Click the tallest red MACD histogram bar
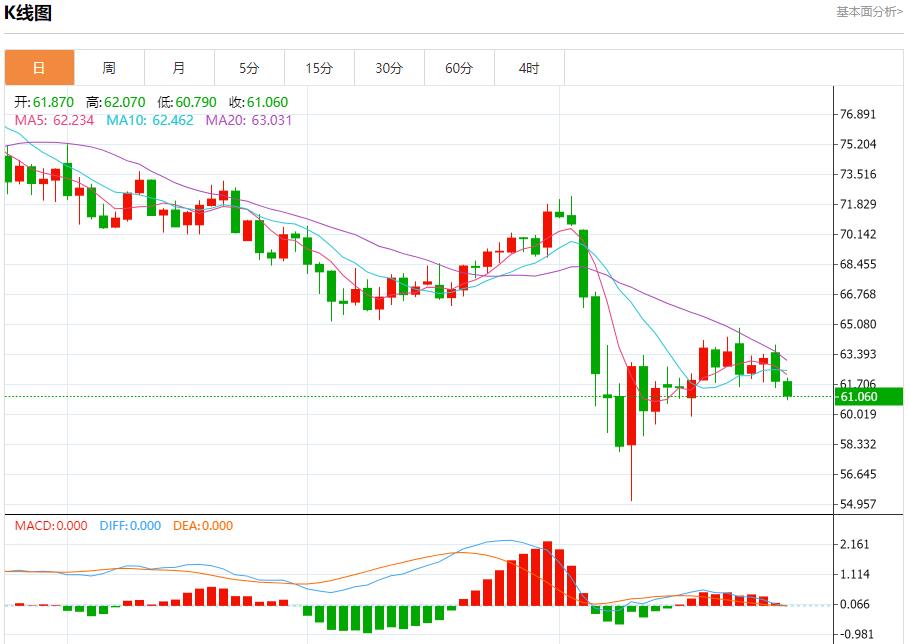This screenshot has width=908, height=644. pyautogui.click(x=548, y=572)
